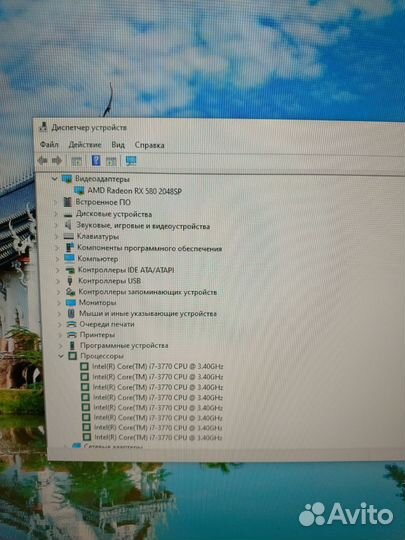
Task: Expand Компоненты программного обеспечения
Action: (57, 248)
